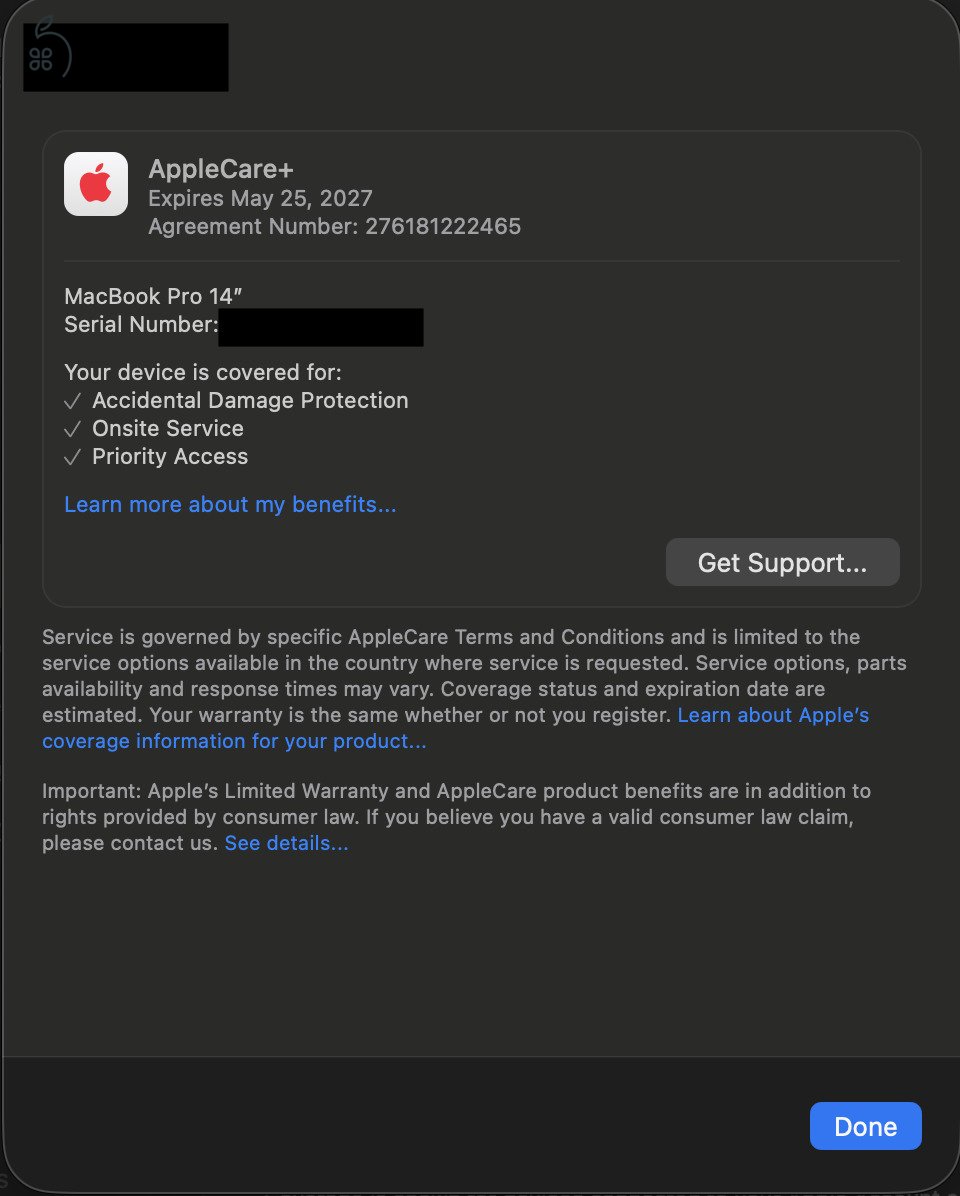Open Learn more about my benefits link
Image resolution: width=960 pixels, height=1196 pixels.
[x=229, y=504]
